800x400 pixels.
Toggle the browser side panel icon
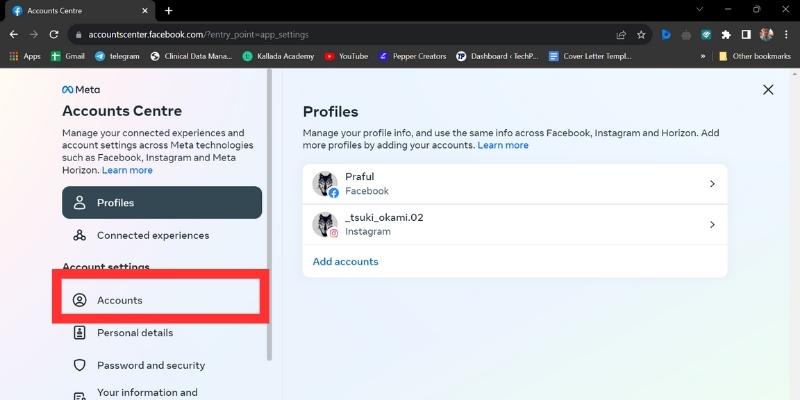[x=746, y=35]
